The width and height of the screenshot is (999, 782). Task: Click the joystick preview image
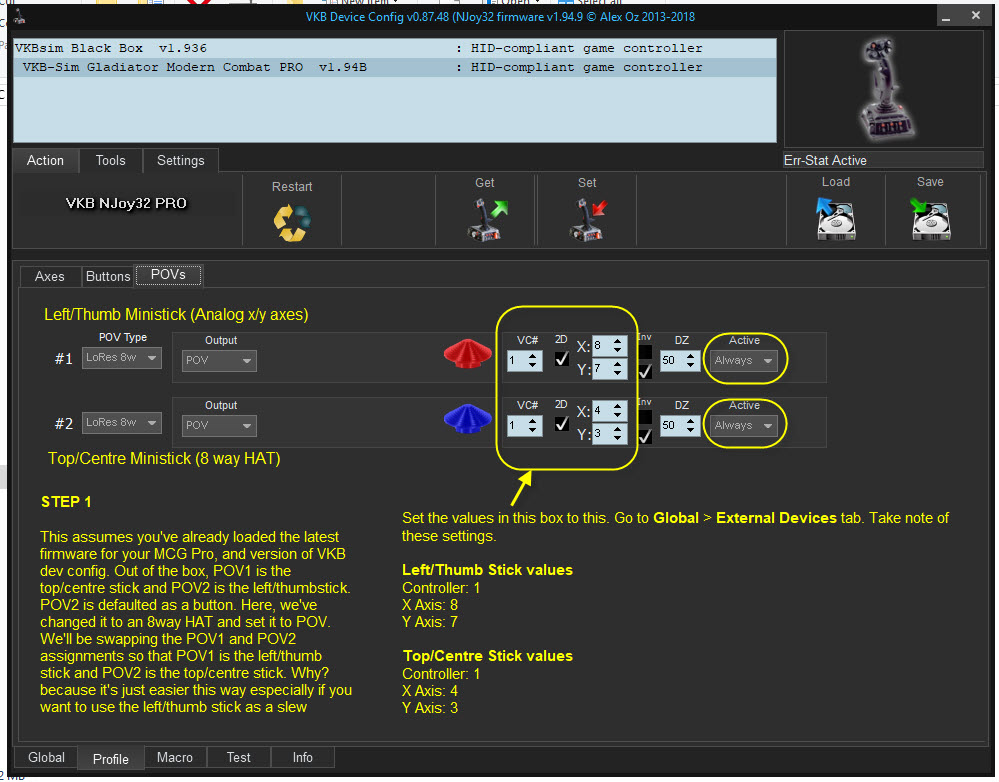coord(882,89)
